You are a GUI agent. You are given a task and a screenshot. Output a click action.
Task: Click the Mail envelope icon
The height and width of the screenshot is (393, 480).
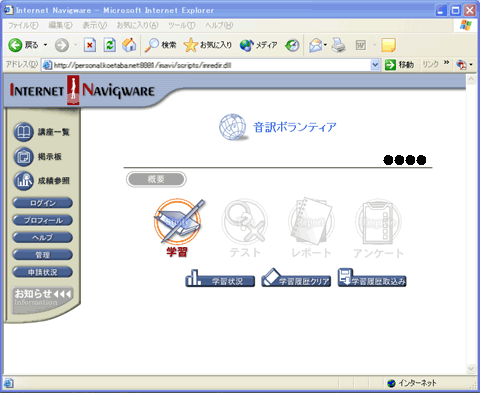pos(315,45)
